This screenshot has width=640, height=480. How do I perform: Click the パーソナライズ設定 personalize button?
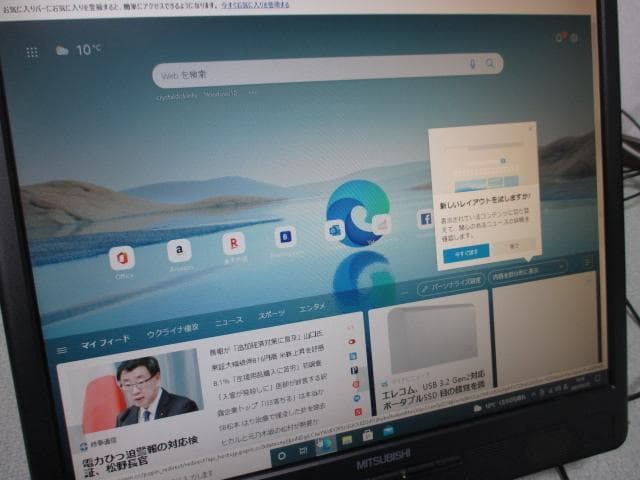(451, 284)
